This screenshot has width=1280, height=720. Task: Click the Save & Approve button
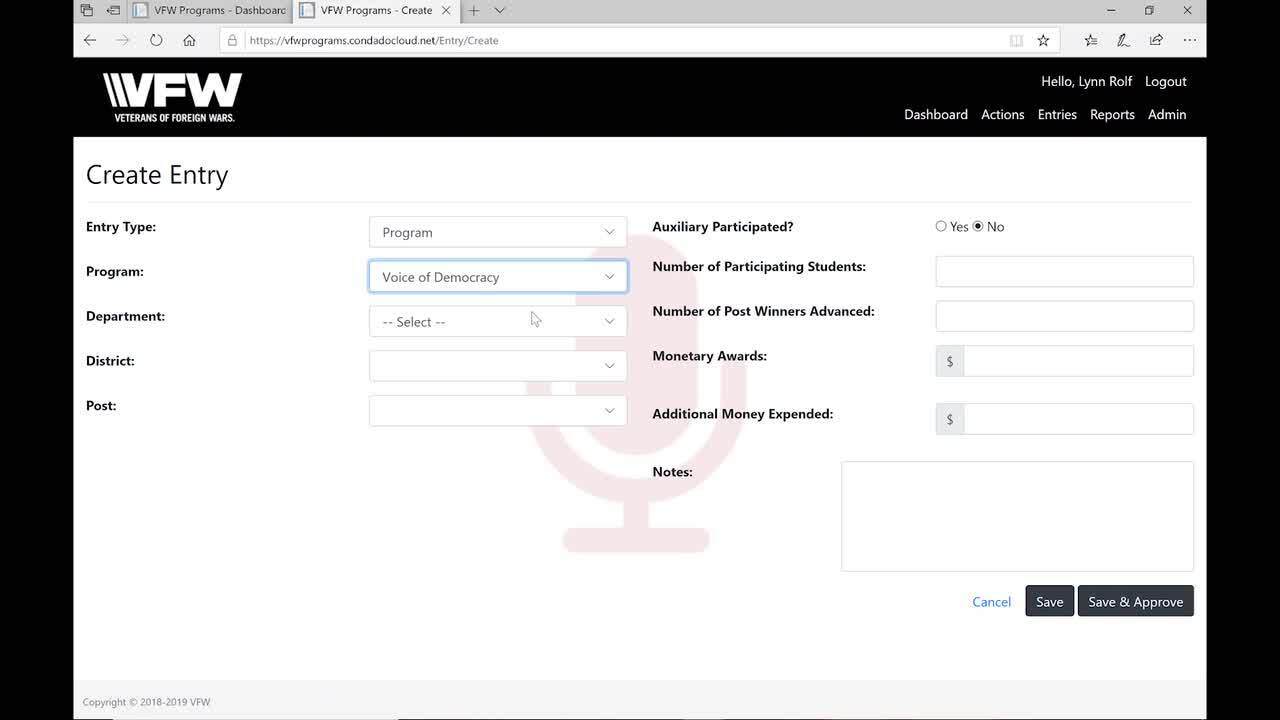[x=1135, y=601]
